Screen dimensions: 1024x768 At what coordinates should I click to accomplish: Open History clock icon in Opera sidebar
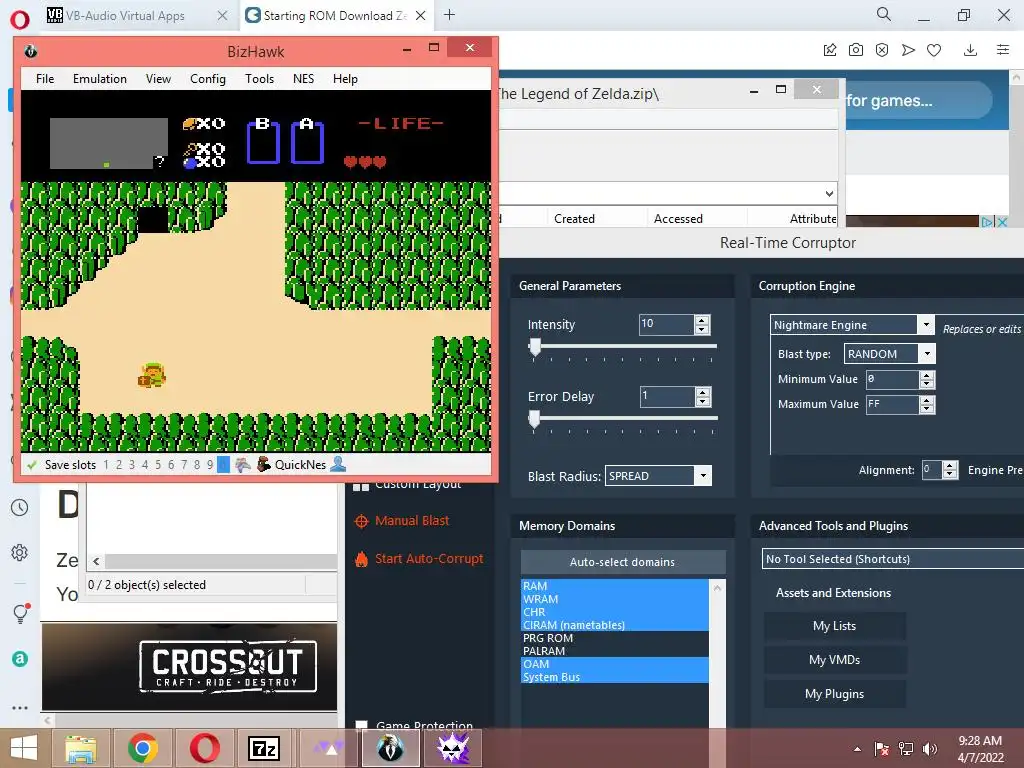[20, 507]
